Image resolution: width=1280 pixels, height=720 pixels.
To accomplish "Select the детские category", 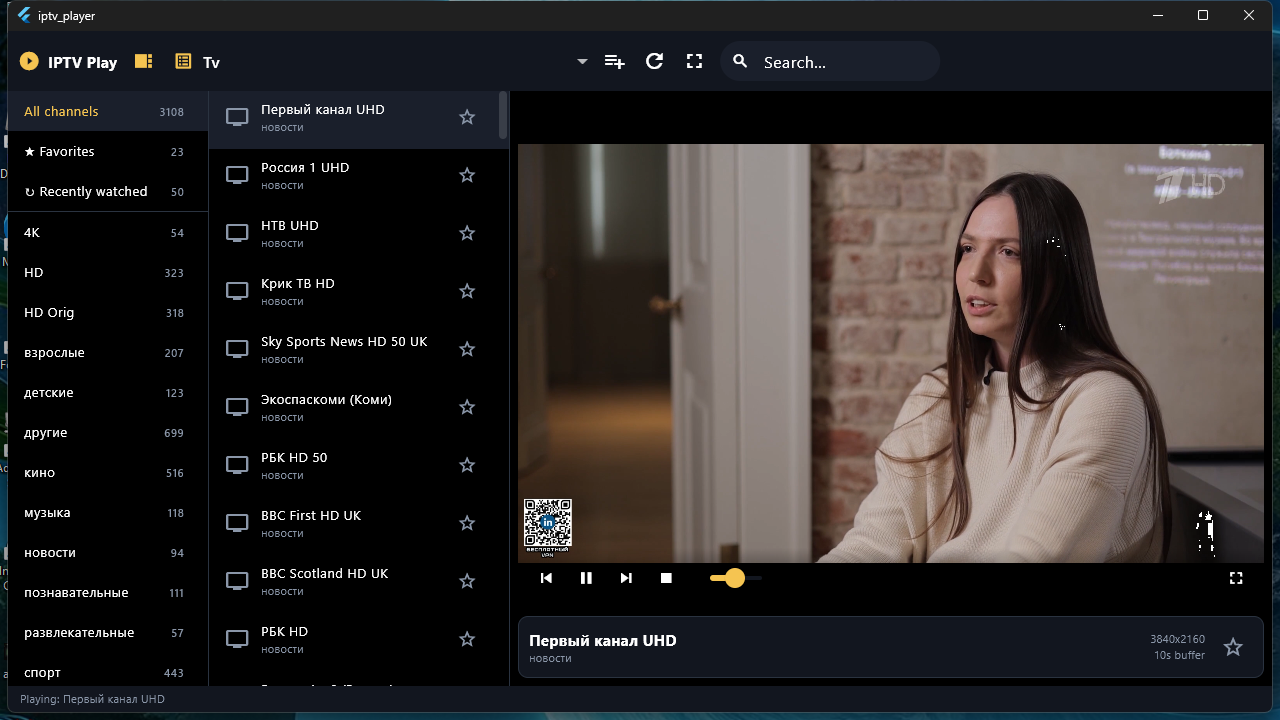I will point(108,392).
